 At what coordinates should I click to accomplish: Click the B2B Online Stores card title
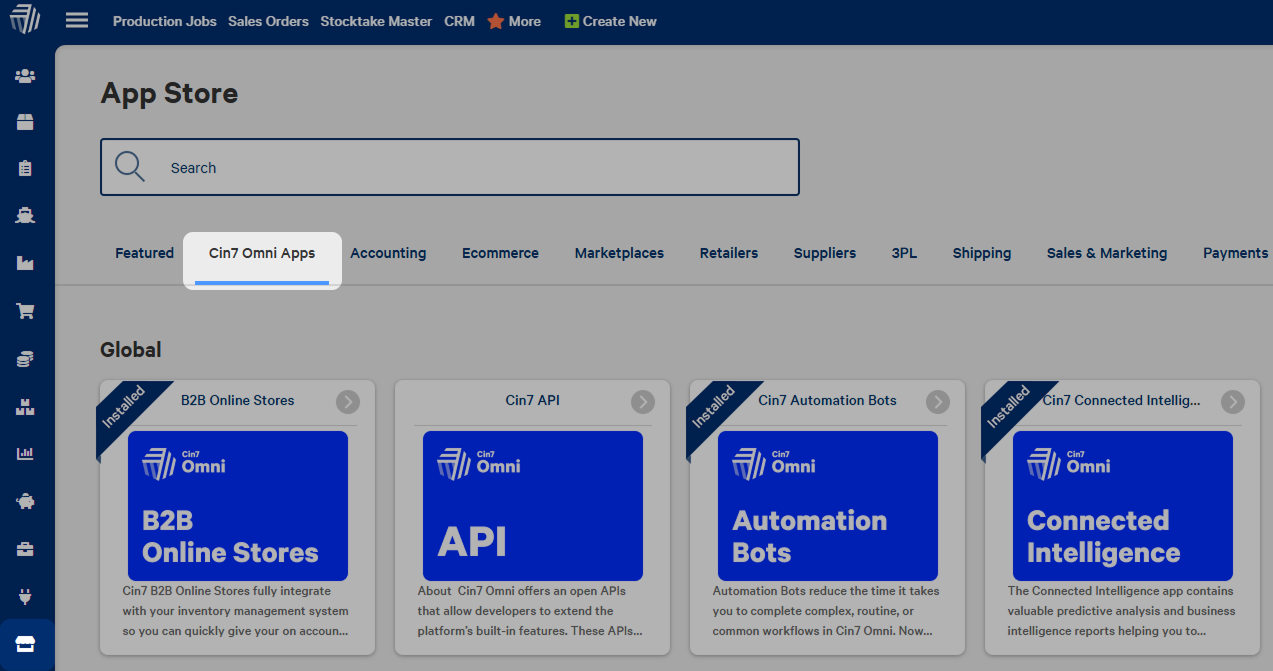coord(238,400)
